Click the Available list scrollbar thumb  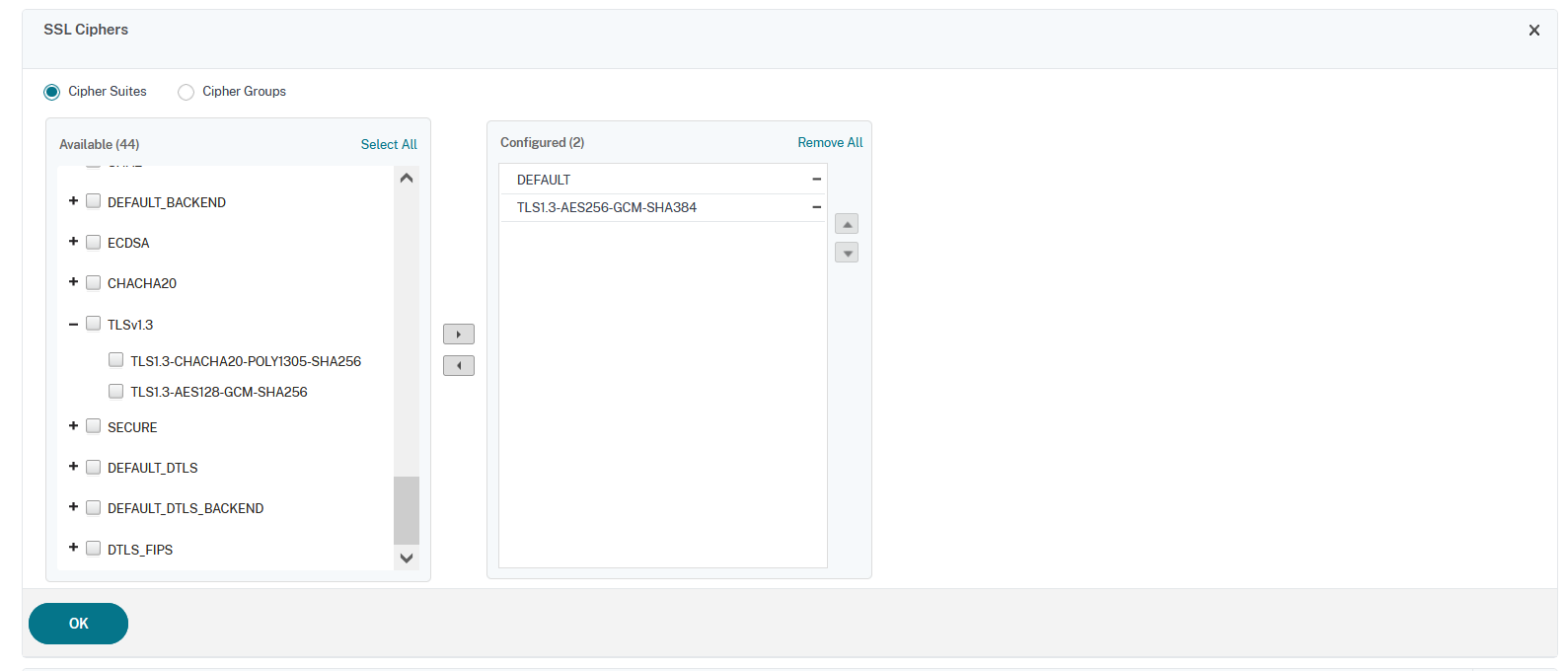(407, 510)
